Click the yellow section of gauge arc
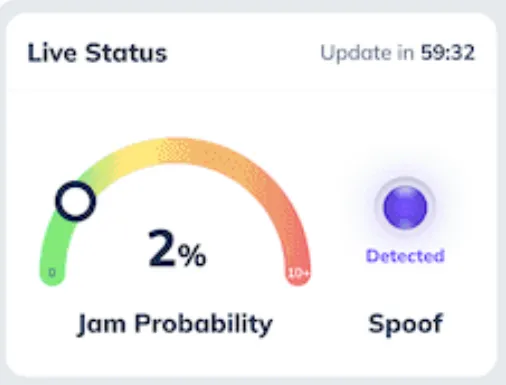The width and height of the screenshot is (506, 385). [140, 154]
